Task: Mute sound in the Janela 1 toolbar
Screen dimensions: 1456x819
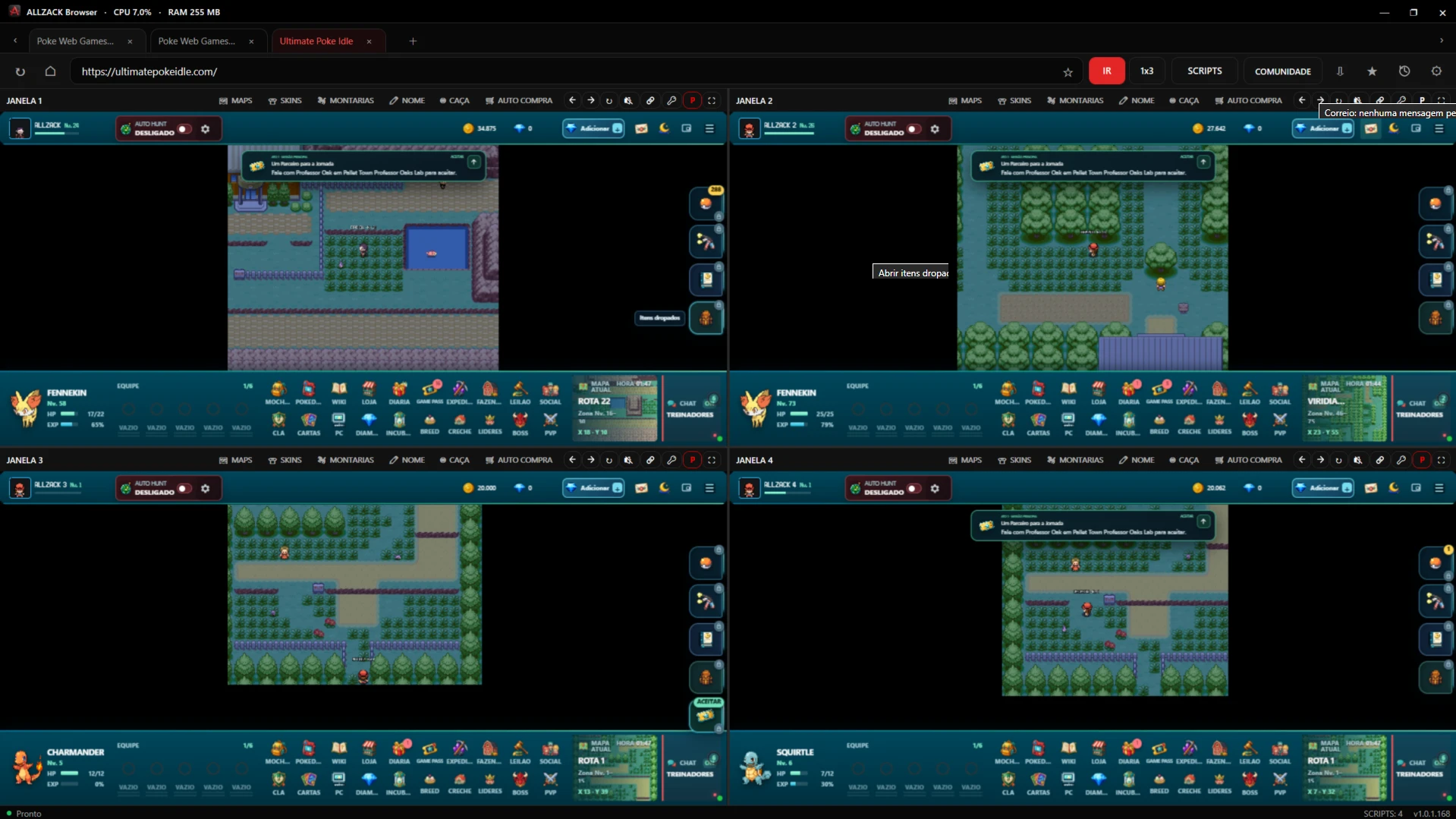Action: [628, 100]
